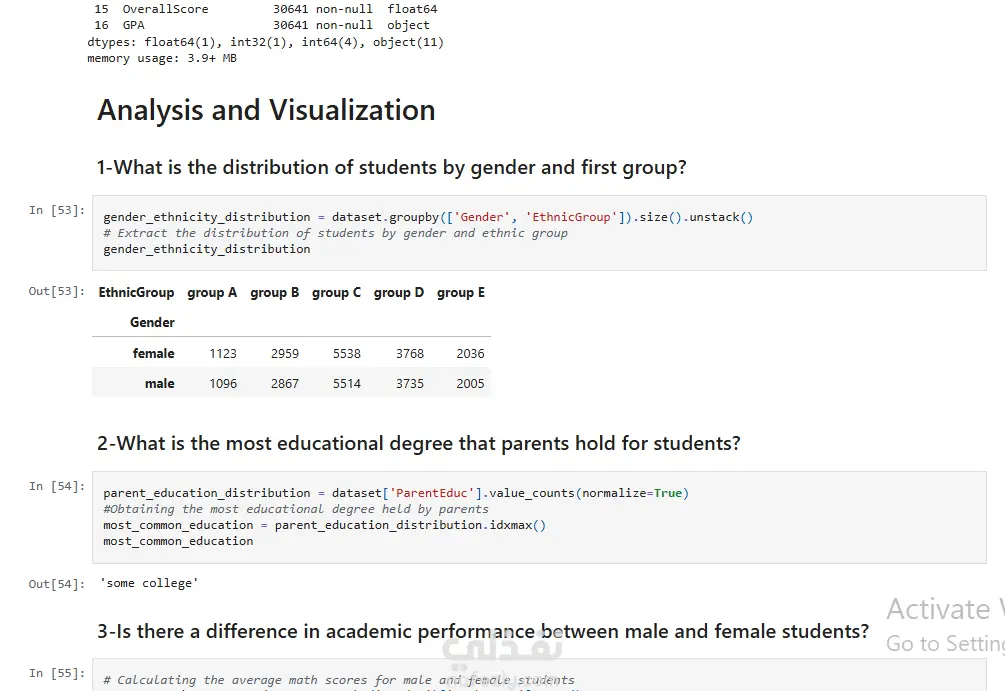Select the 'group A' column header

point(212,293)
